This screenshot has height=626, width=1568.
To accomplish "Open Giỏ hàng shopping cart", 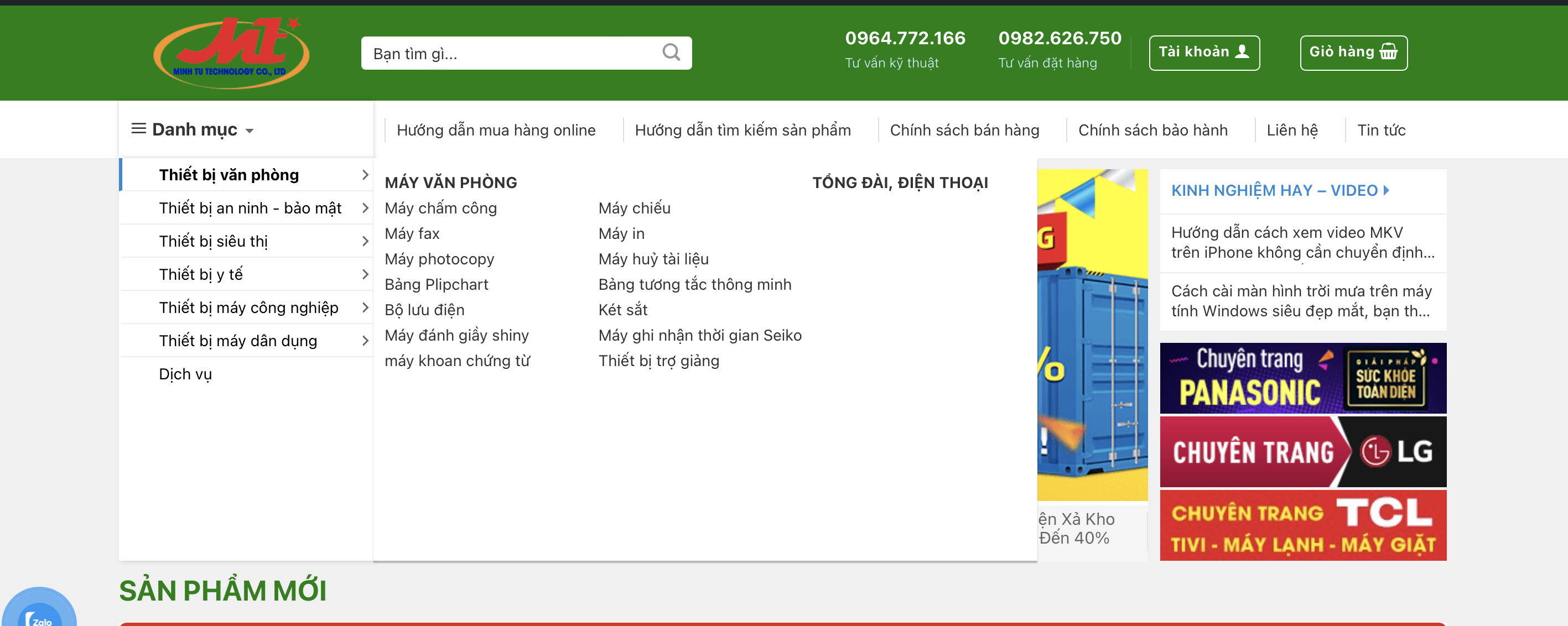I will [x=1353, y=53].
